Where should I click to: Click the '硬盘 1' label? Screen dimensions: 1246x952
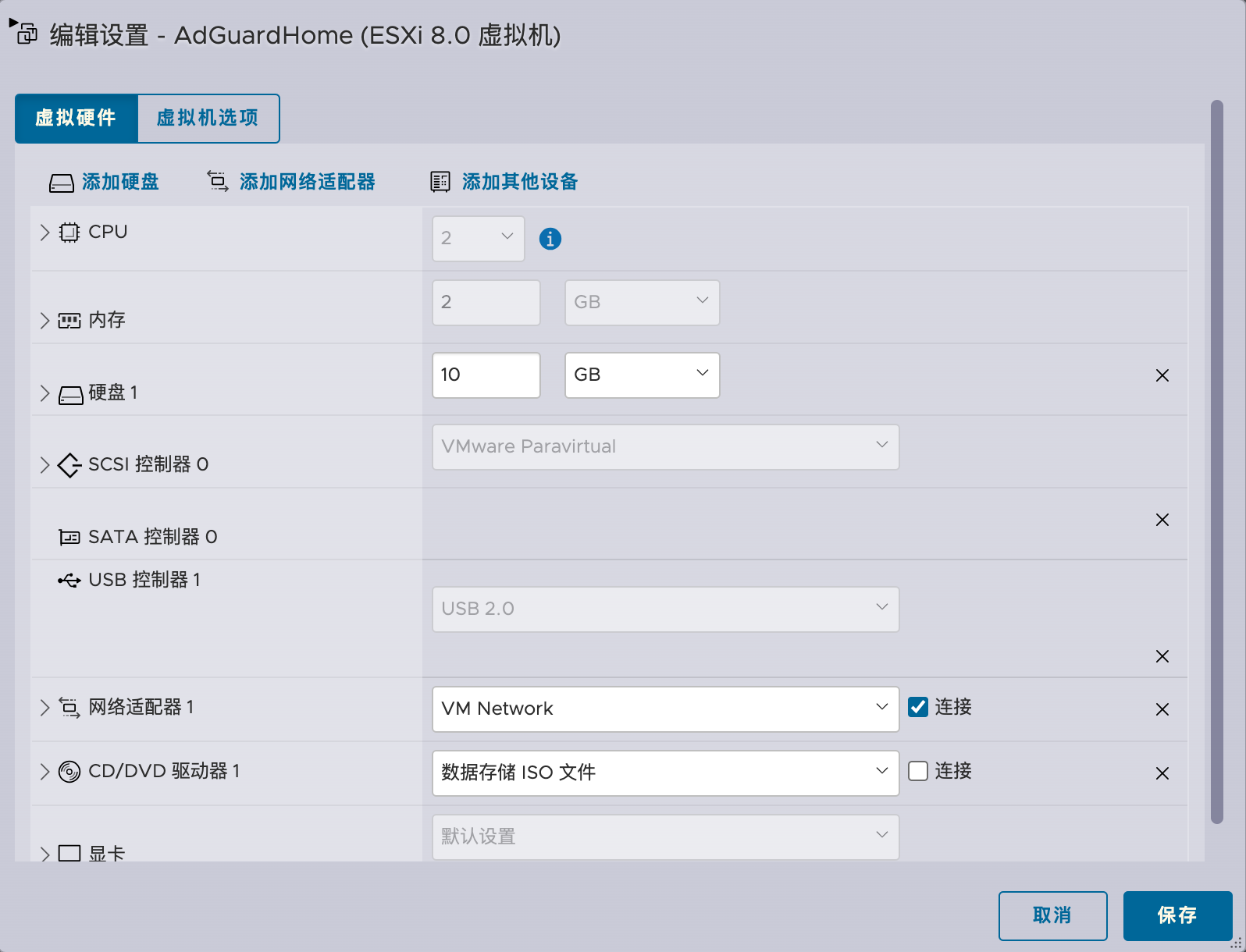pyautogui.click(x=113, y=393)
